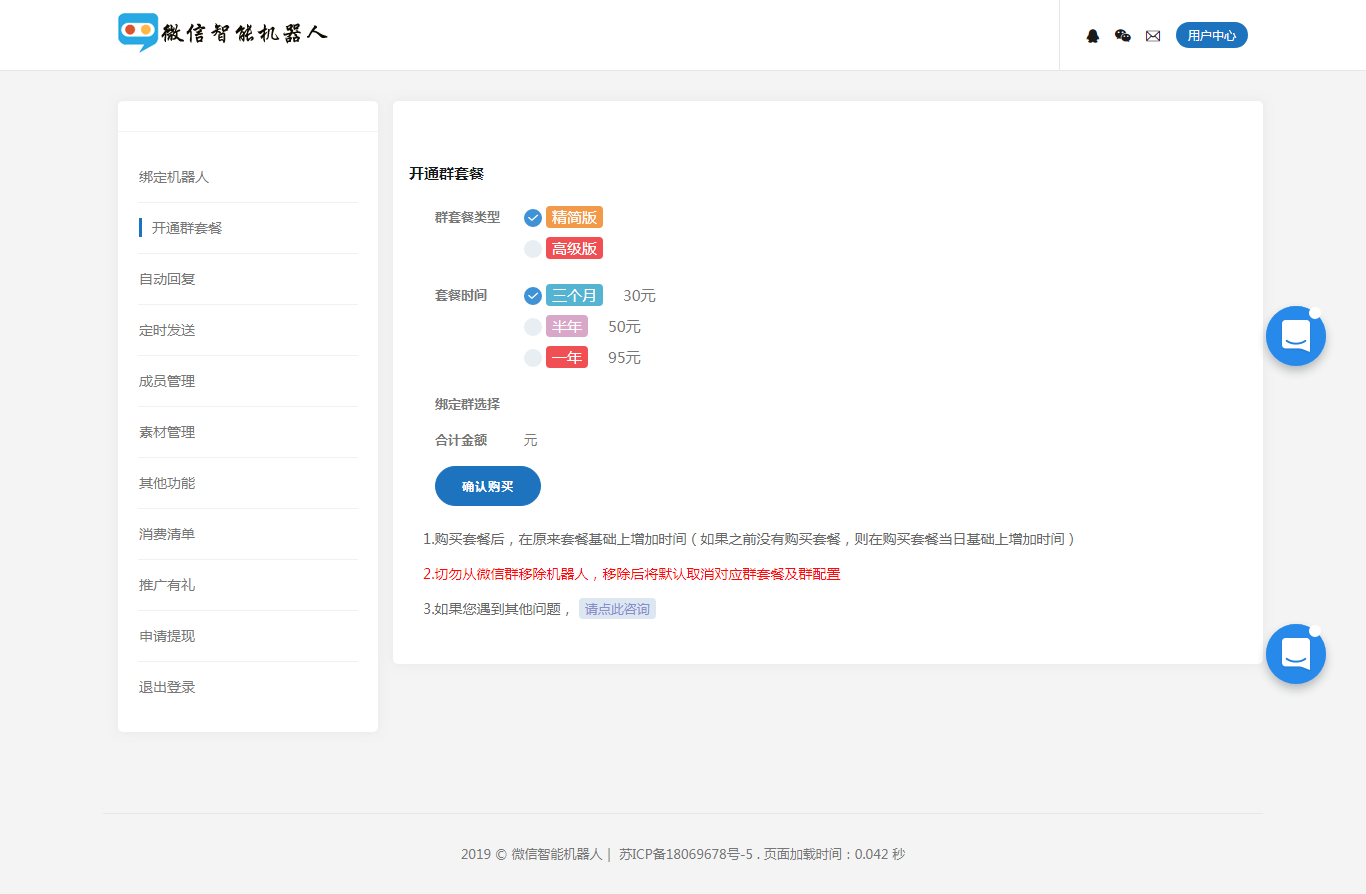Click the 套餐时间 label
The image size is (1366, 894).
[461, 296]
